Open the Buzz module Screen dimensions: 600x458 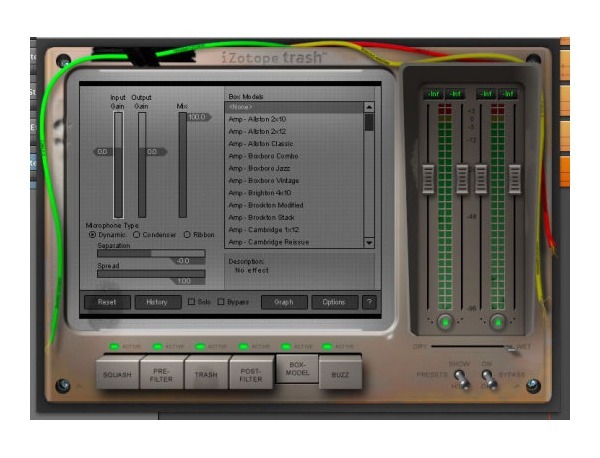(340, 373)
